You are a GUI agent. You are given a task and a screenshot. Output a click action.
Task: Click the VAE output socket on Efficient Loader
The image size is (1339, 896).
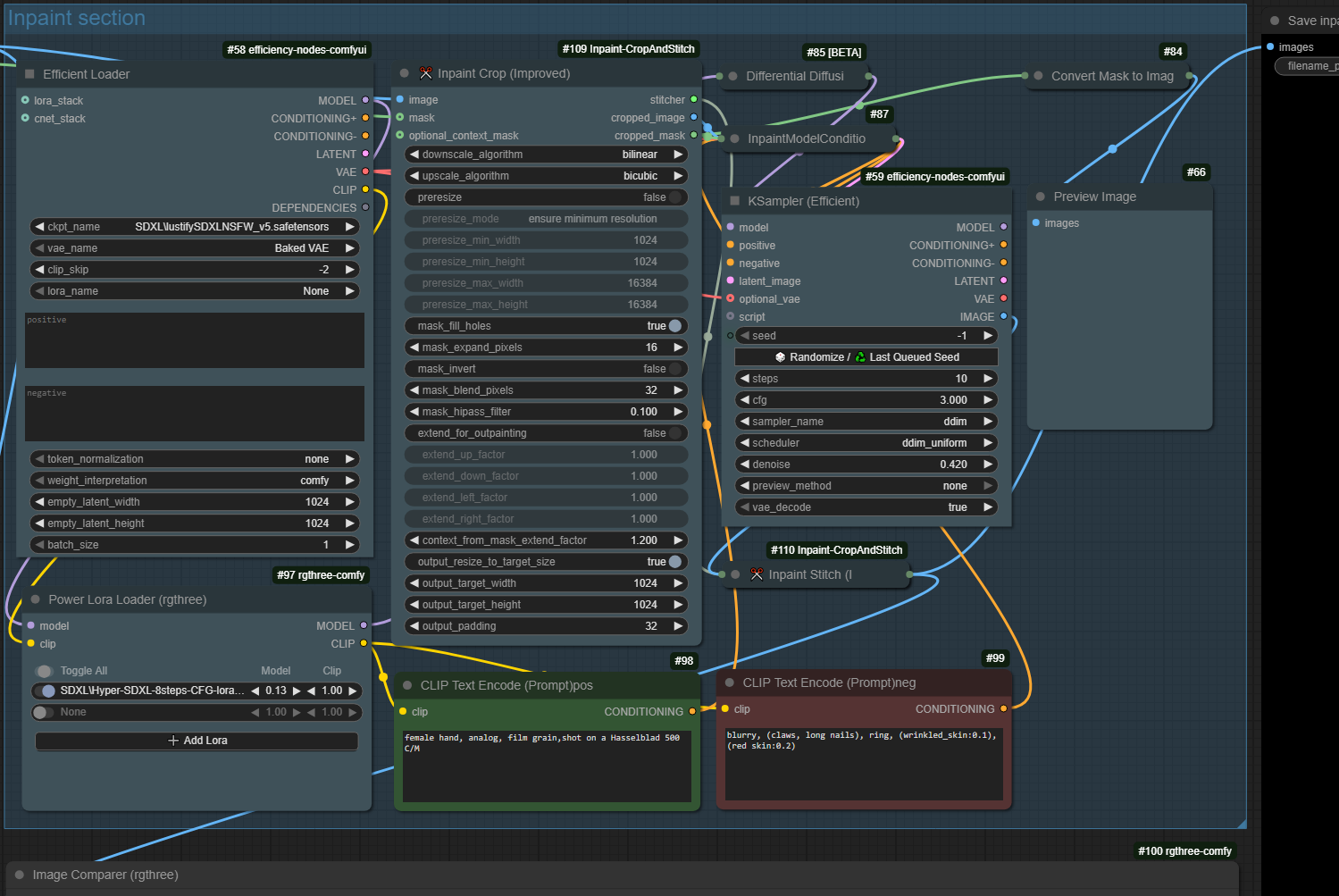tap(365, 172)
